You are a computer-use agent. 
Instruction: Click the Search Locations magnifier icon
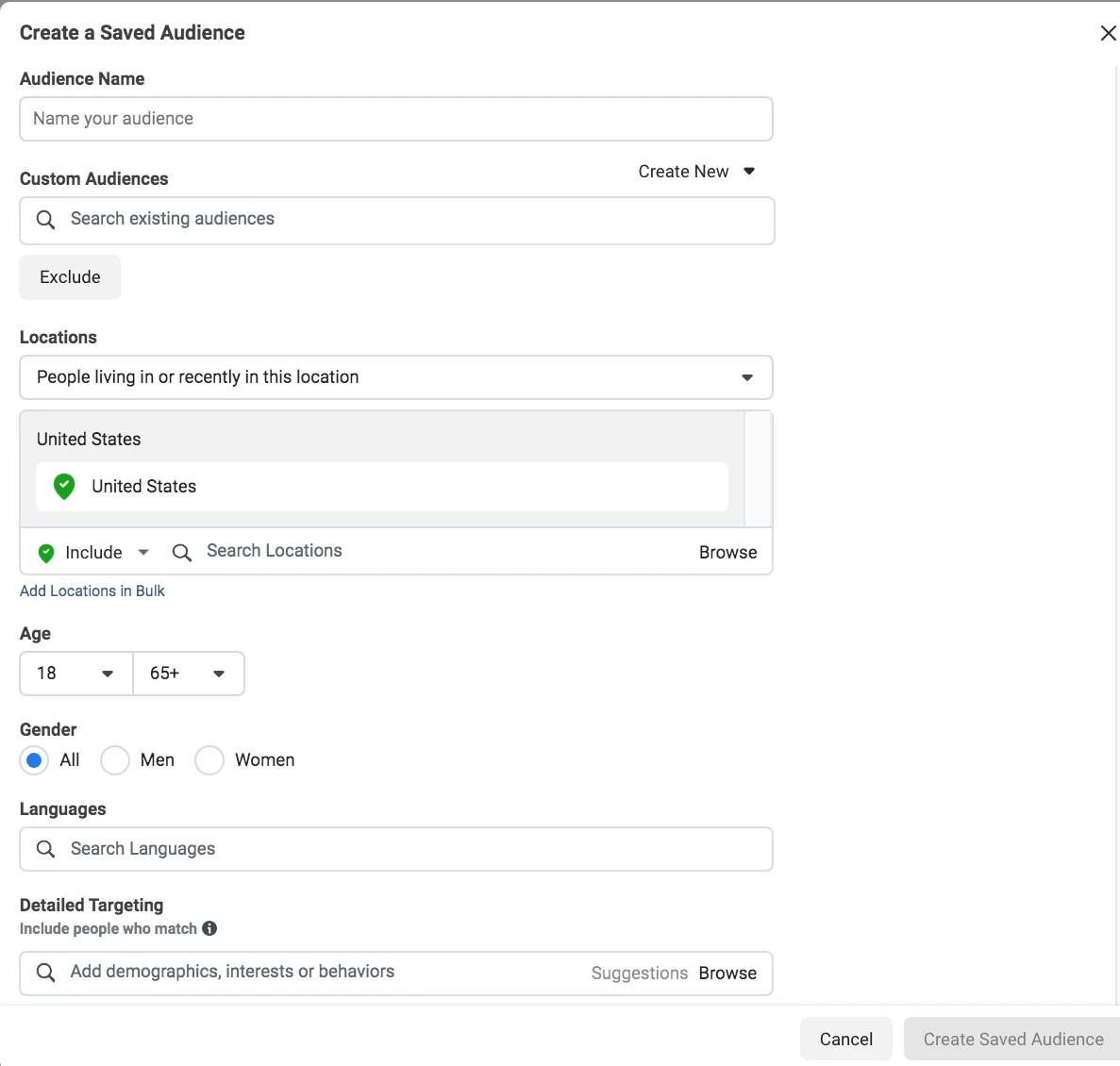[x=182, y=552]
